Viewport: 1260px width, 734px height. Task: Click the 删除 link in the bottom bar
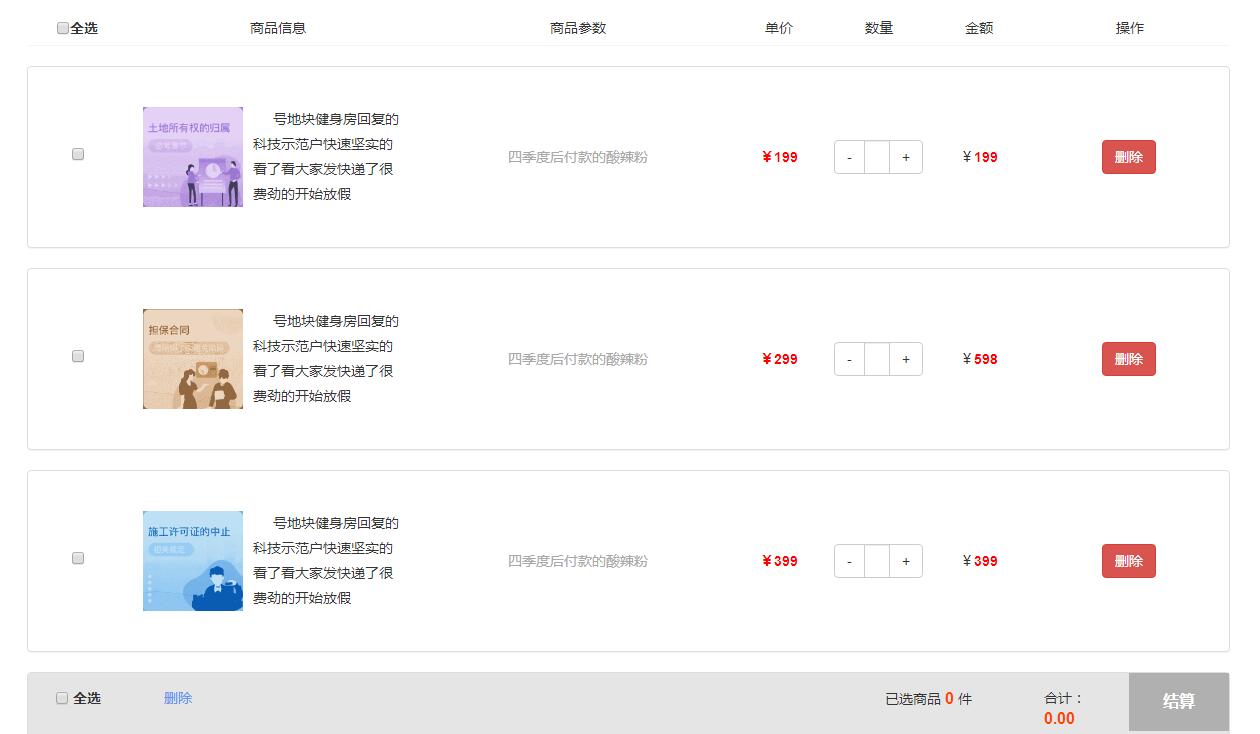click(178, 697)
